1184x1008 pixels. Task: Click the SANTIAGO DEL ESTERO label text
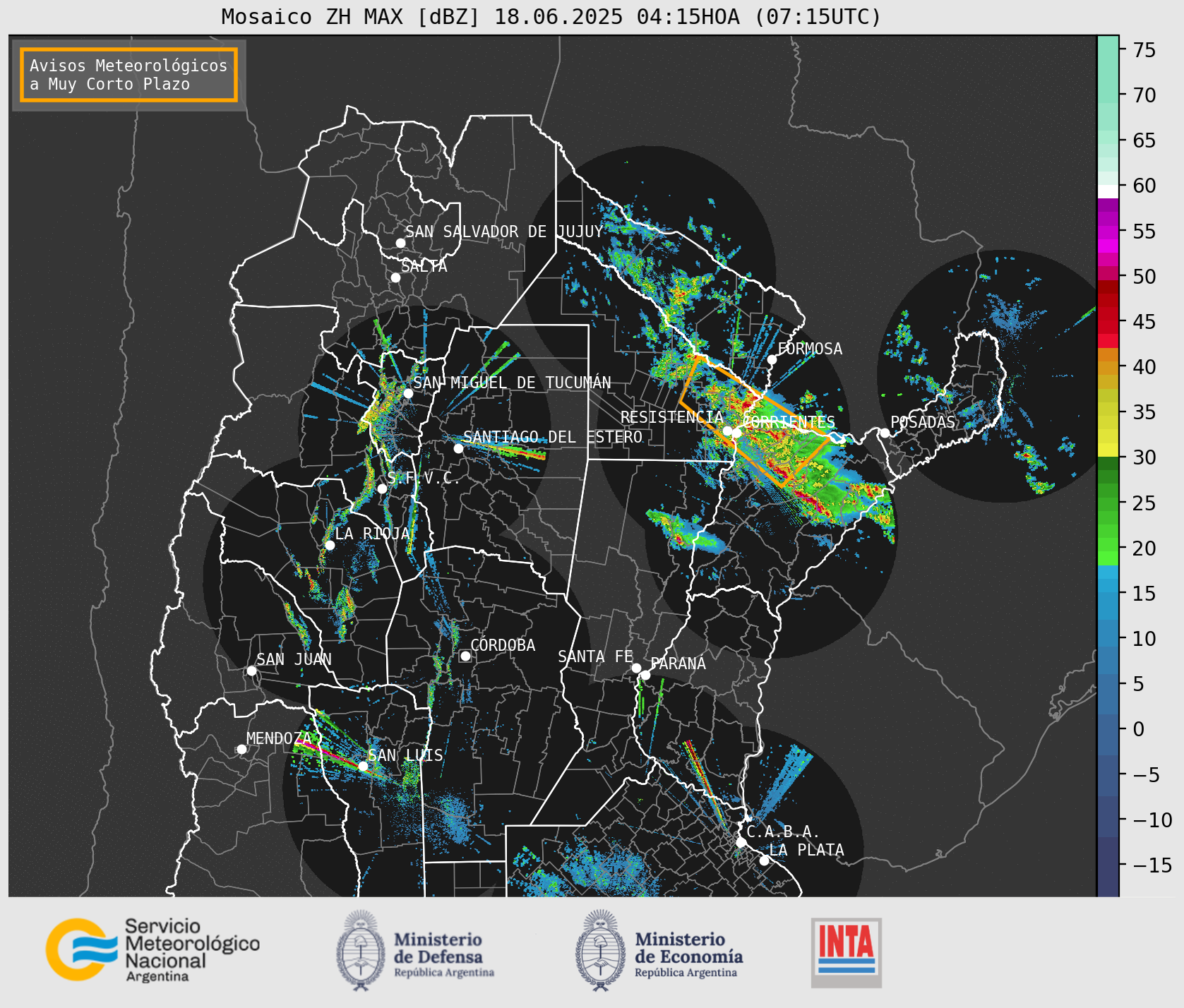pos(553,437)
